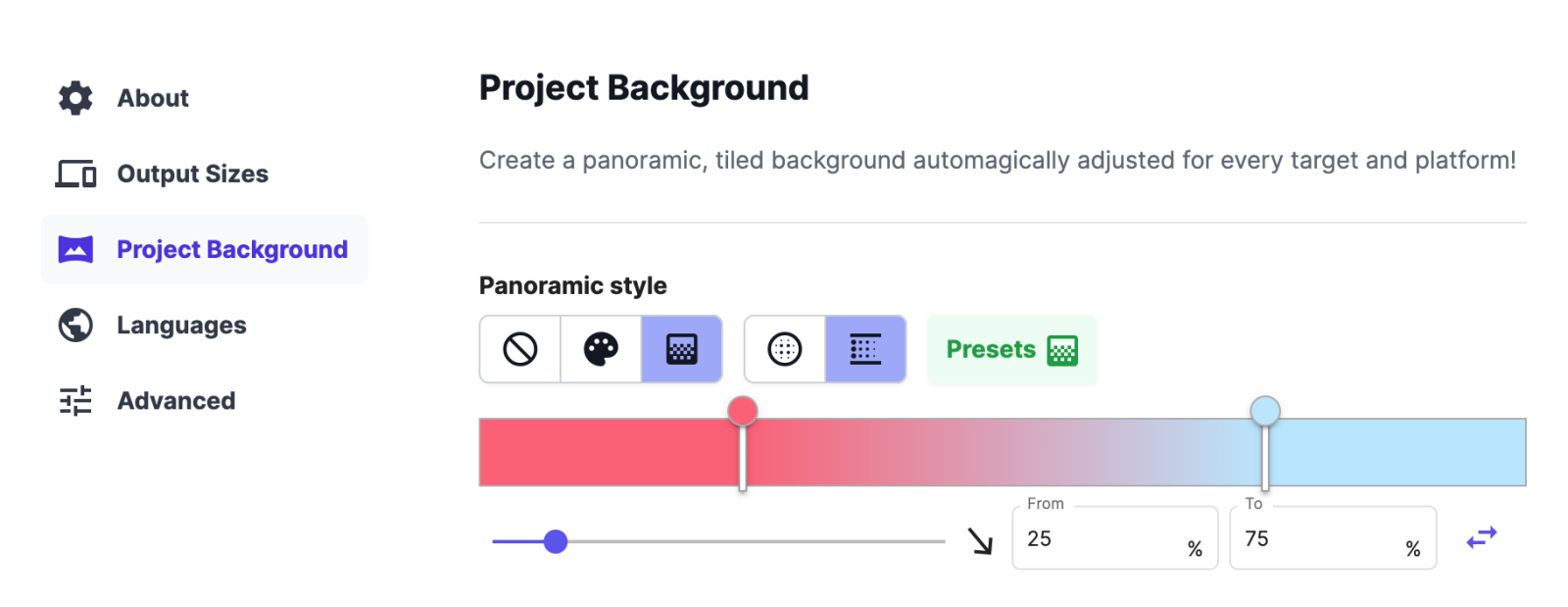Go to Output Sizes settings
The image size is (1568, 607).
[192, 175]
